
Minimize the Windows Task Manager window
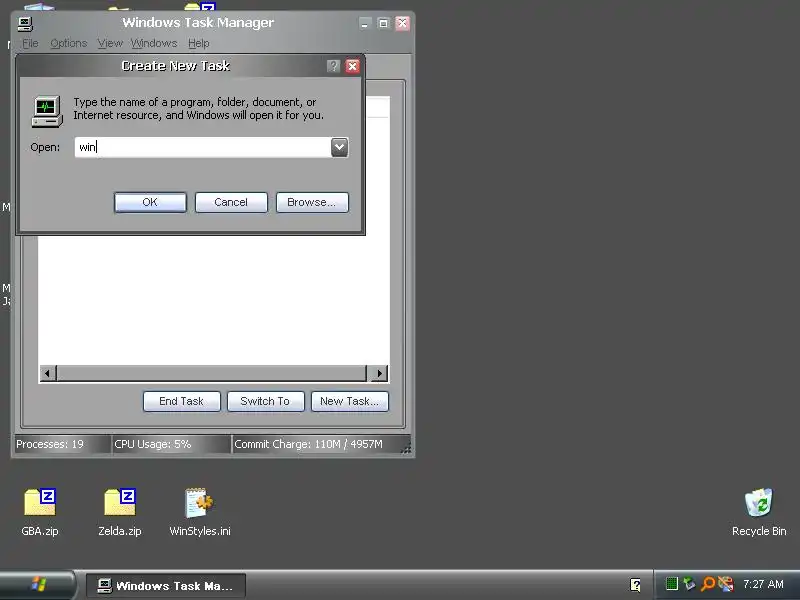[x=365, y=23]
